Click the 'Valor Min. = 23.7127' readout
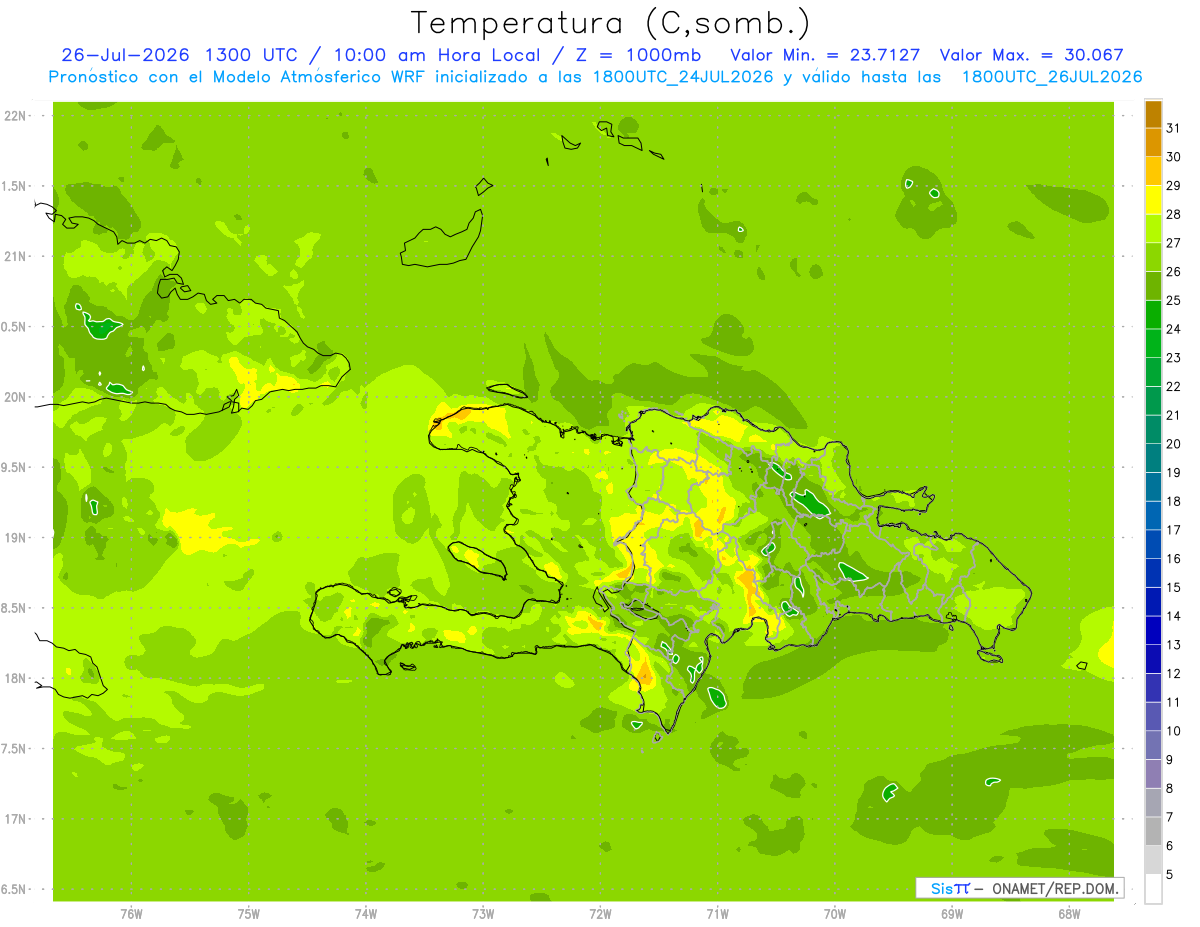The width and height of the screenshot is (1200, 927). [x=825, y=55]
